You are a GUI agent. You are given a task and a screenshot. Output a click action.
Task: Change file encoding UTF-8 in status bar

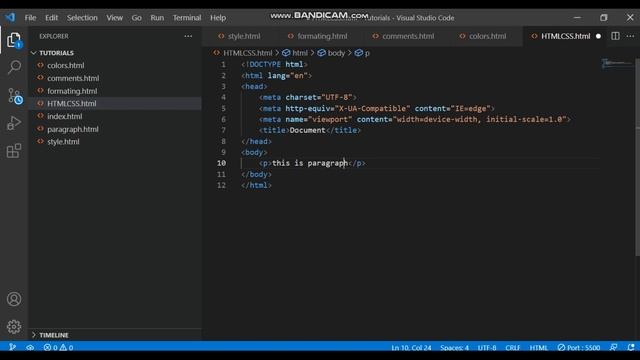(x=487, y=347)
